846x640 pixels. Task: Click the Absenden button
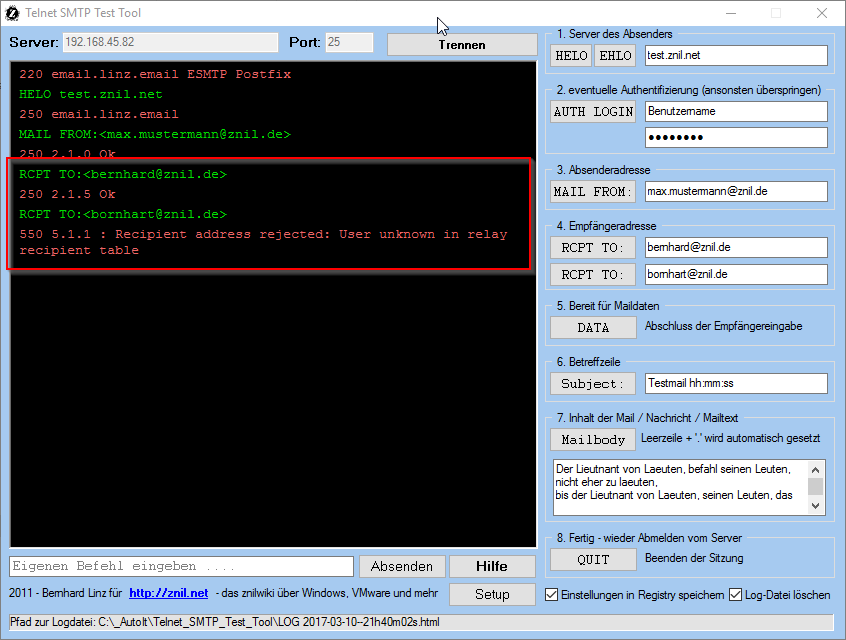401,566
